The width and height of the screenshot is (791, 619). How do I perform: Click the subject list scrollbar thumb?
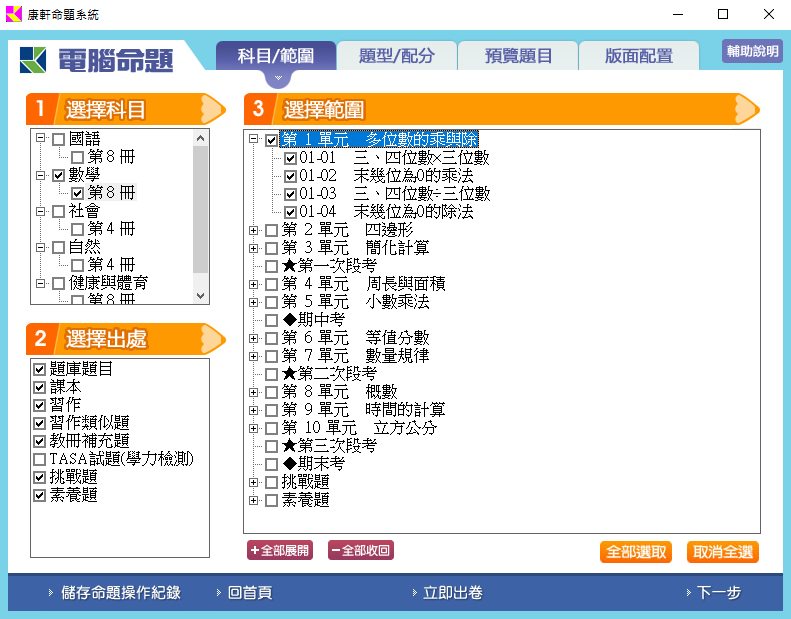tap(201, 209)
